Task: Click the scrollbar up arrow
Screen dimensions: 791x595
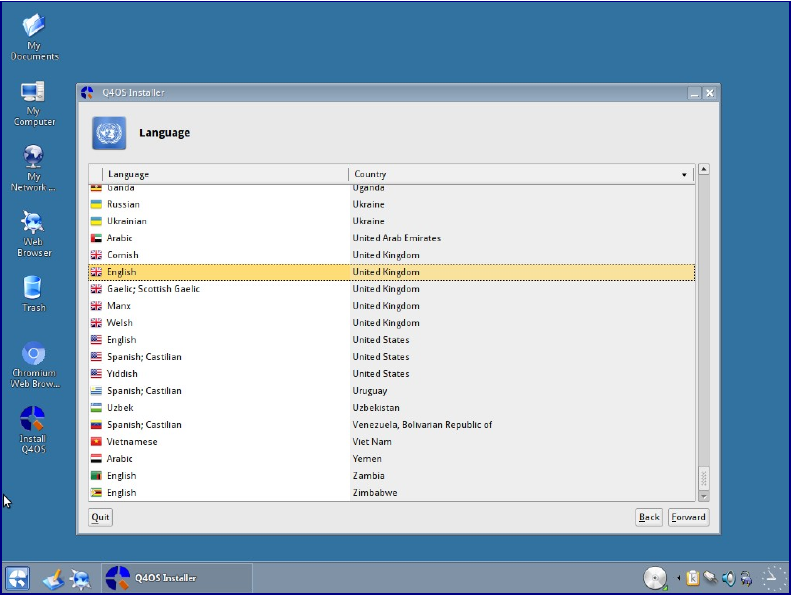Action: 704,170
